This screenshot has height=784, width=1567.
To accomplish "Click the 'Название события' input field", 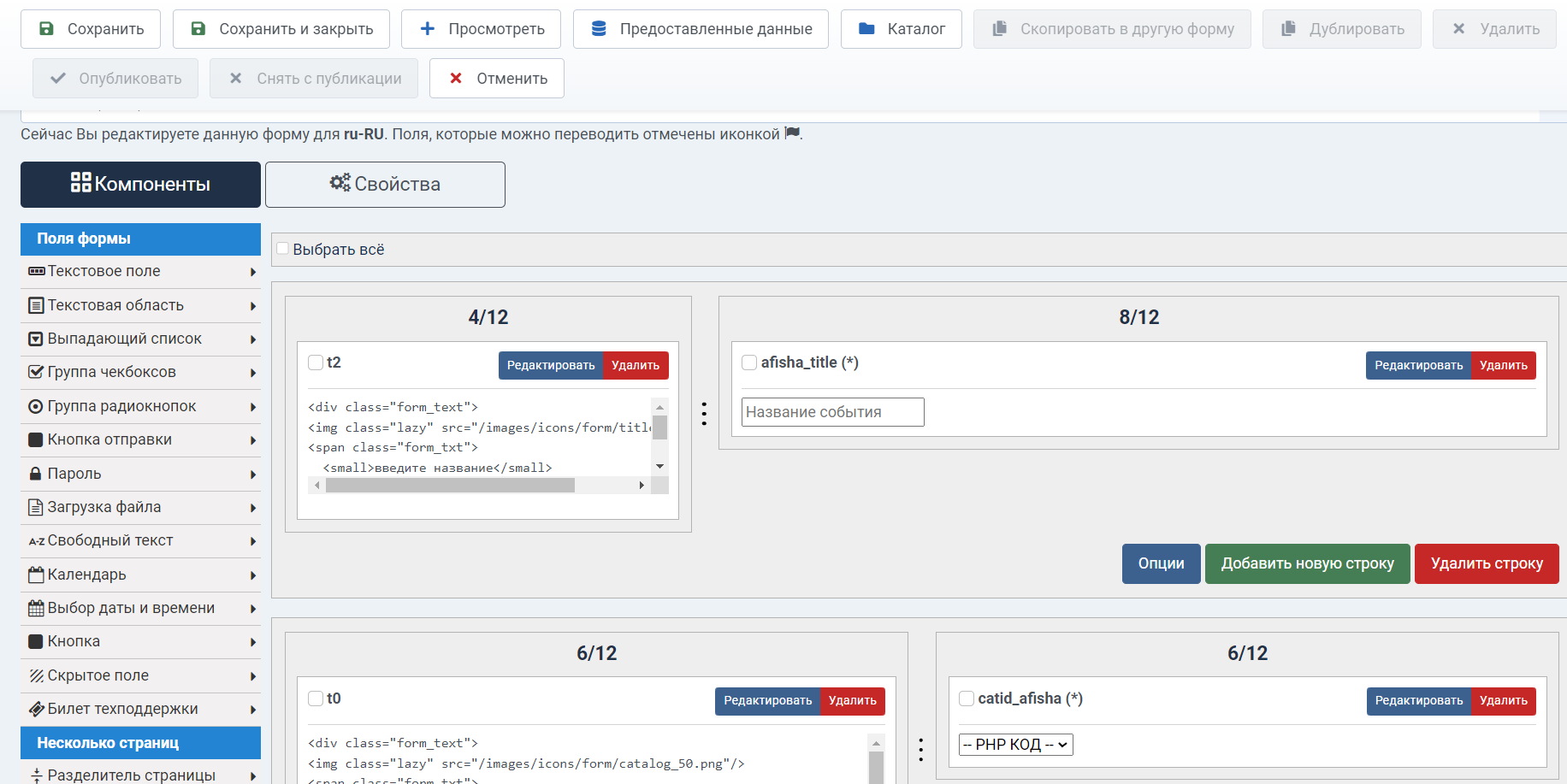I will pos(832,412).
